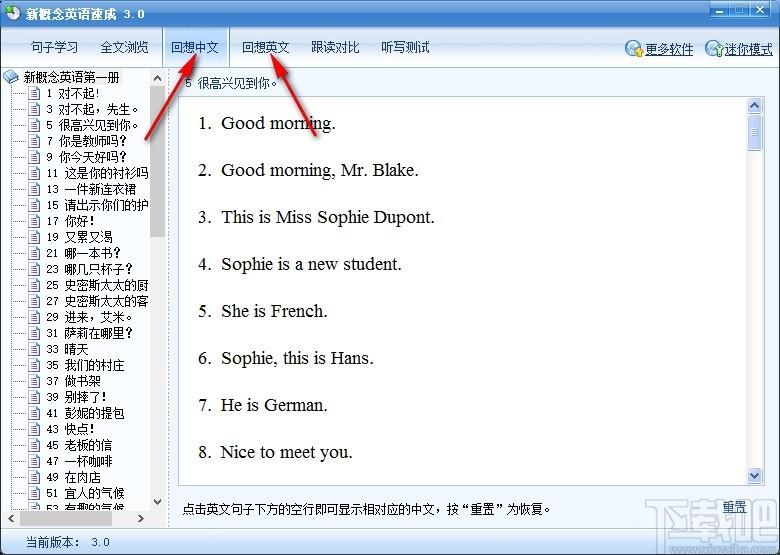Open the 跟读对比 tab
The image size is (780, 555).
click(x=335, y=47)
